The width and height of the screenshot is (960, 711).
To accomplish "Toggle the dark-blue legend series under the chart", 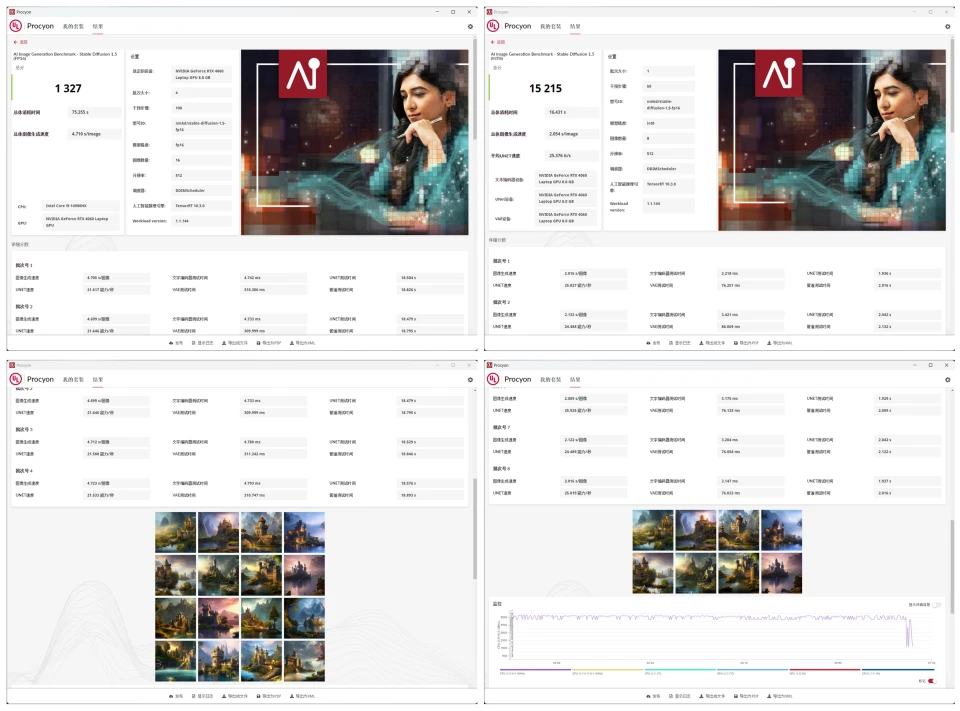I will pos(898,671).
